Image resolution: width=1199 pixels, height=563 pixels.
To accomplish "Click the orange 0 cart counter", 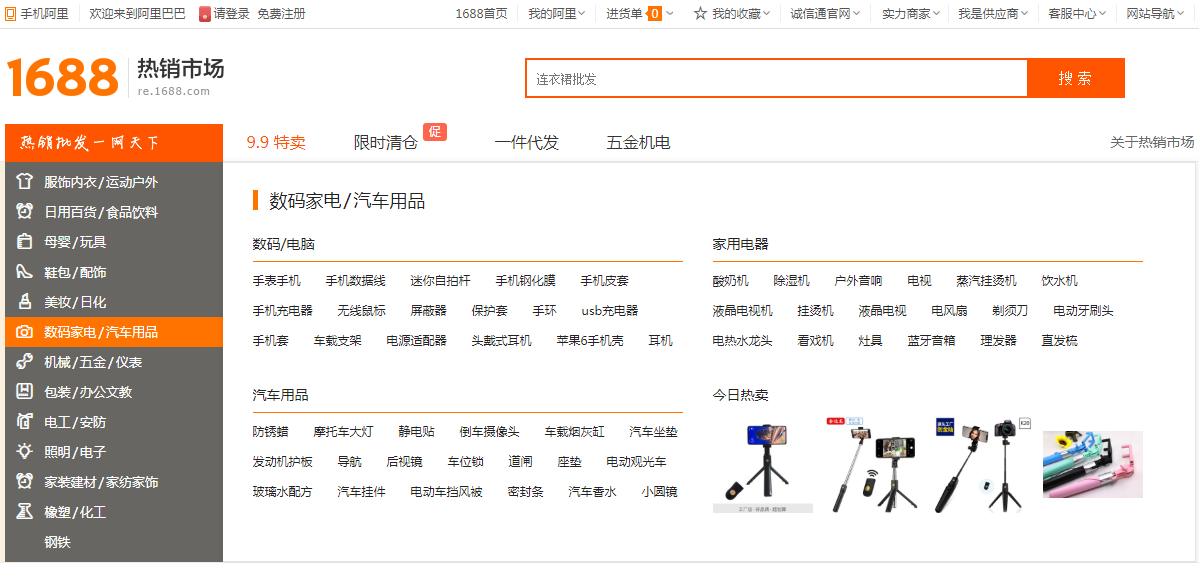I will coord(655,13).
